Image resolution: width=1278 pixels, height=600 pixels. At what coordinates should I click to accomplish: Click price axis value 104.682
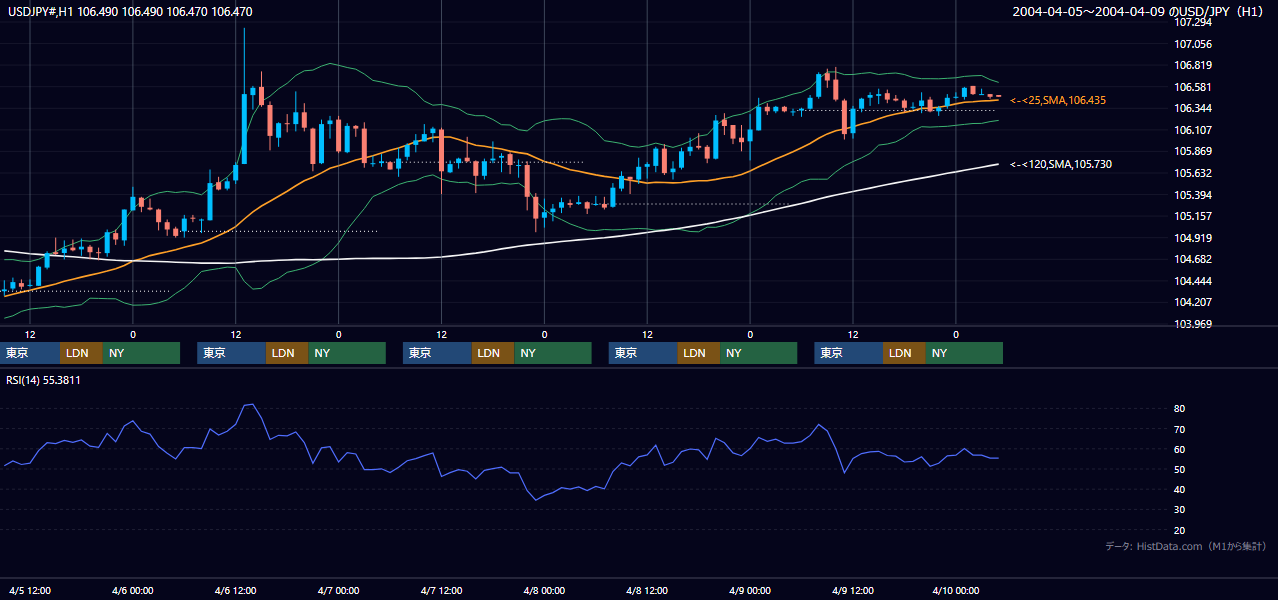[1193, 259]
